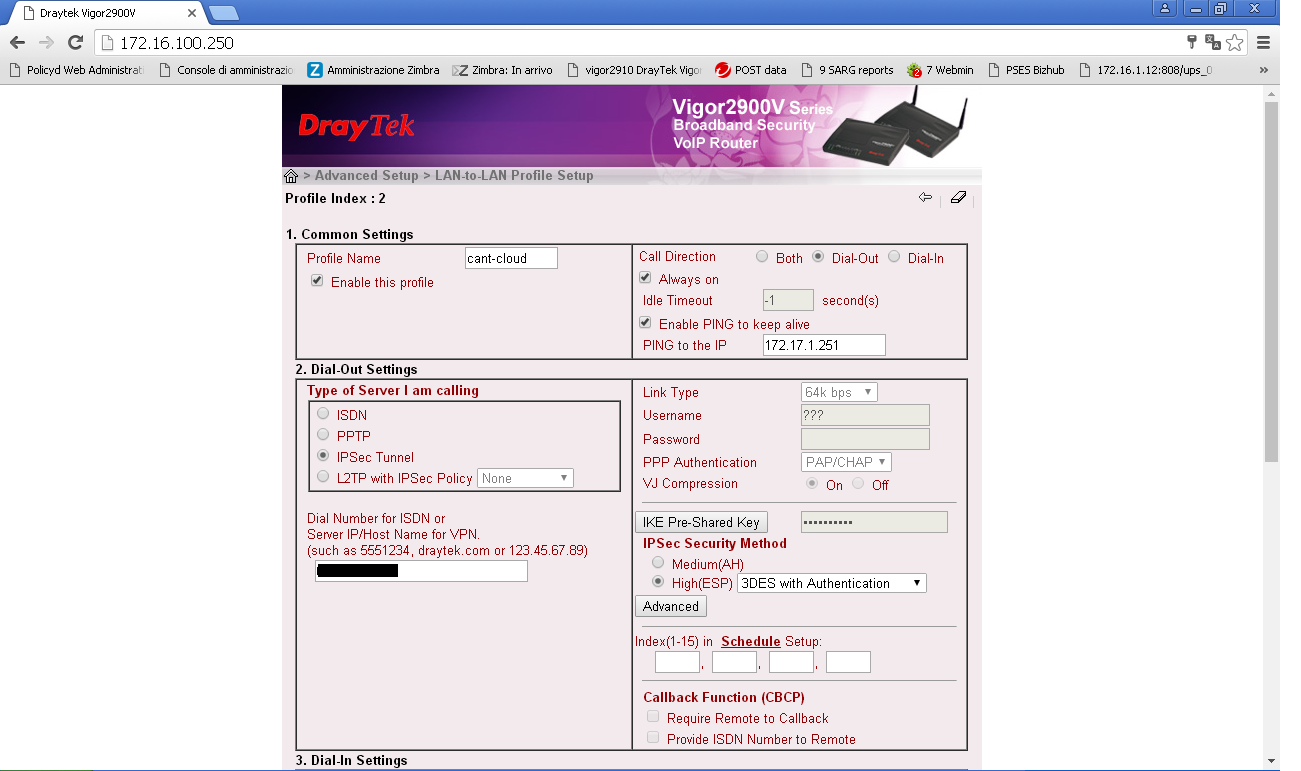Click the eraser clear-profile icon
Screen dimensions: 1301x771
click(957, 198)
